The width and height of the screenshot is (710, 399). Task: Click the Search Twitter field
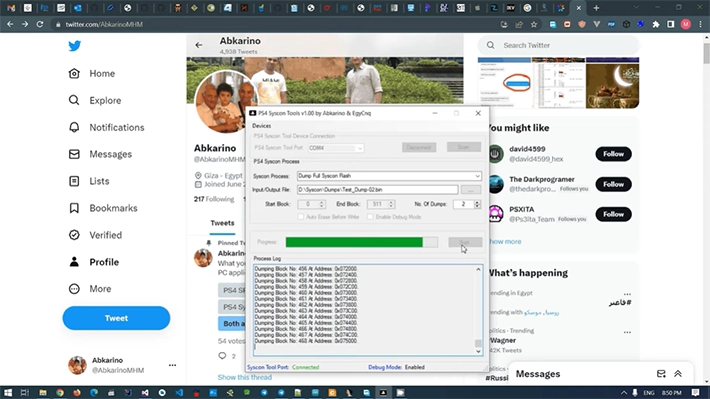558,45
